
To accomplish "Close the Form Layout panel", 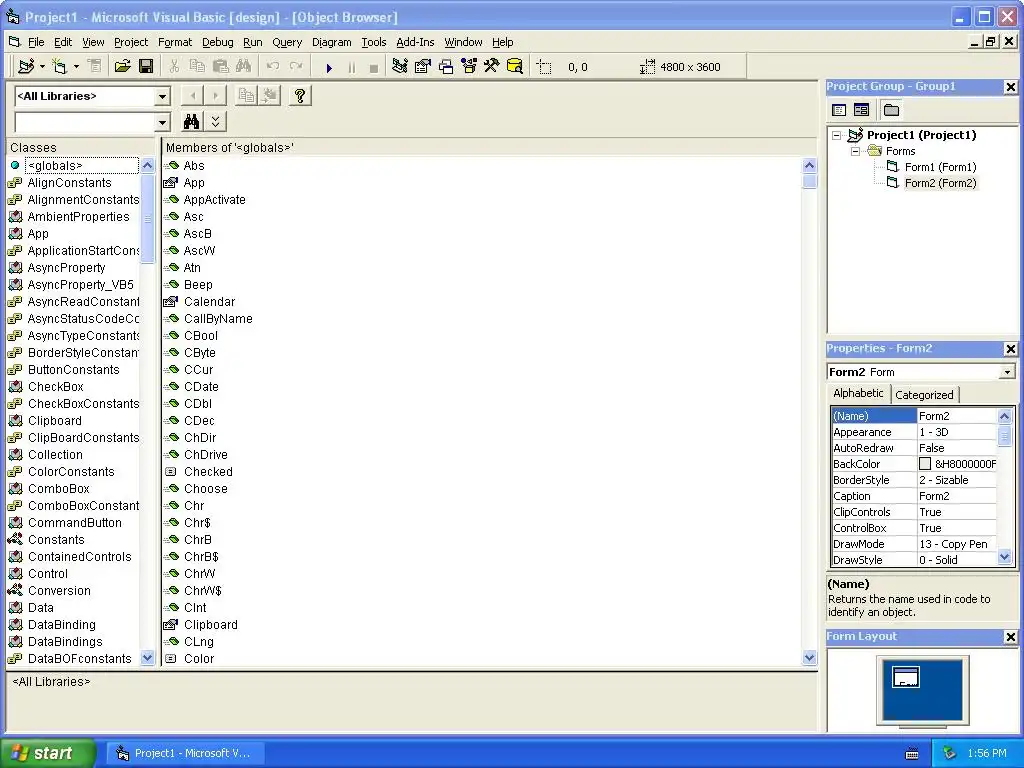I will coord(1010,637).
